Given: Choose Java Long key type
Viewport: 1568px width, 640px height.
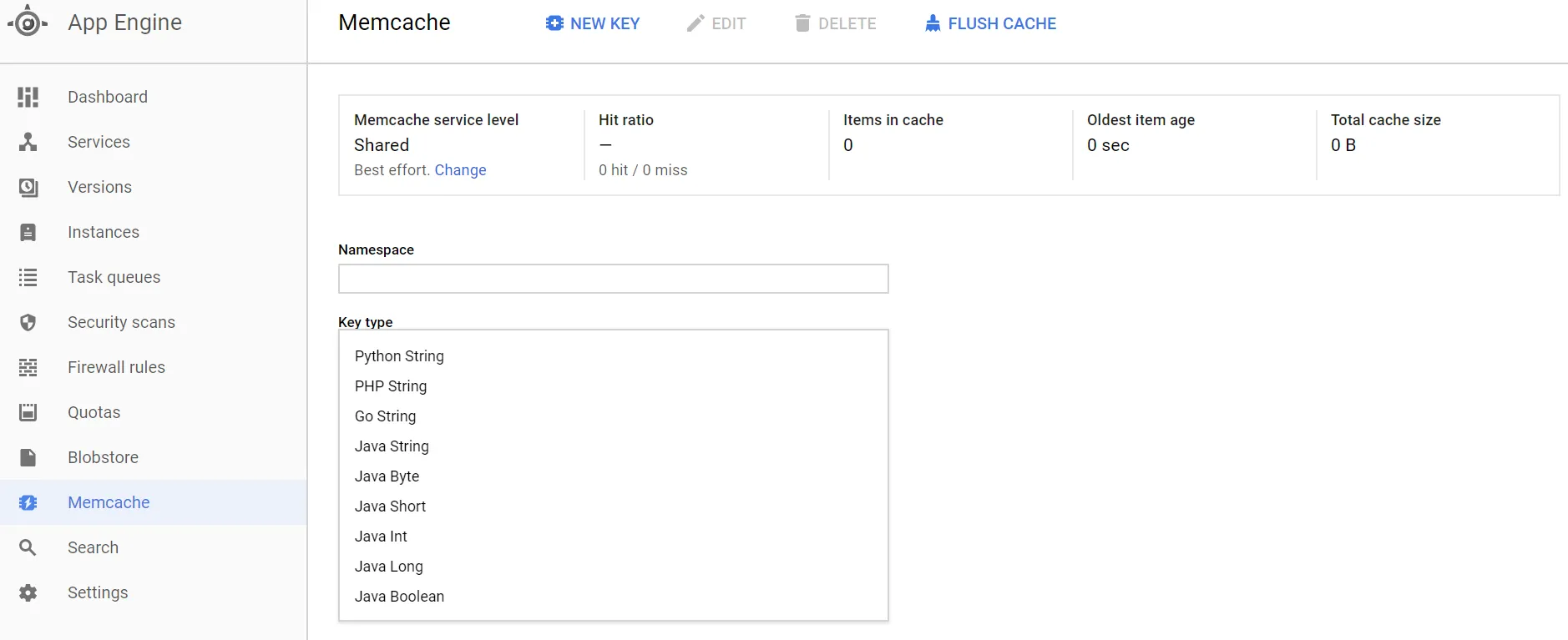Looking at the screenshot, I should [x=614, y=567].
